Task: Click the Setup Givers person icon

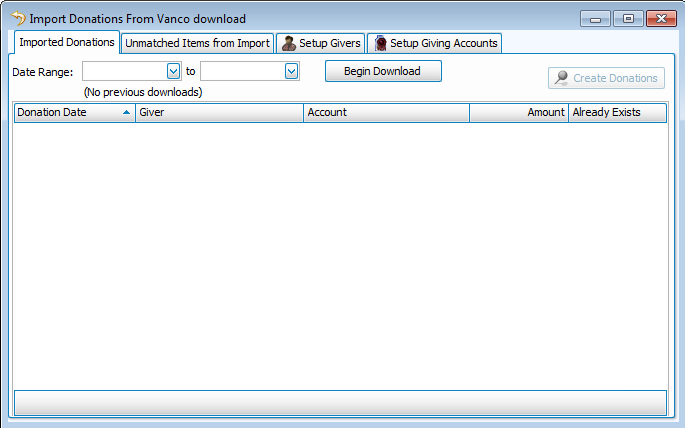Action: point(289,43)
